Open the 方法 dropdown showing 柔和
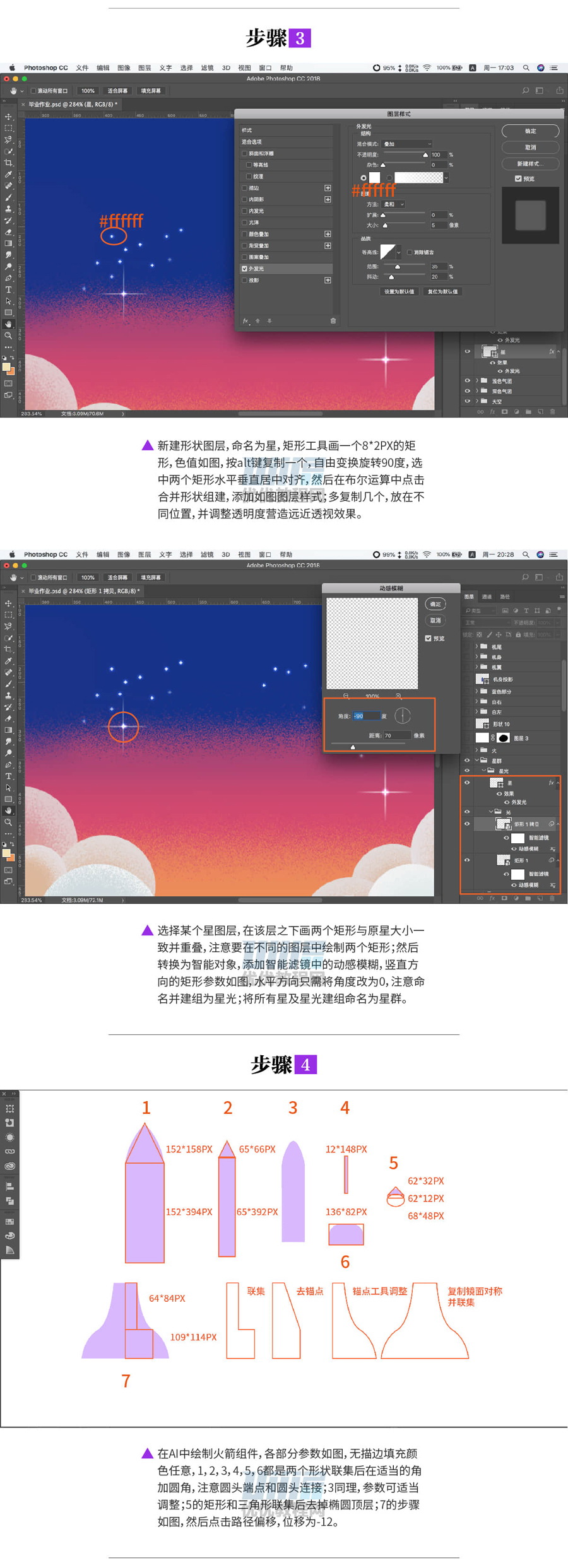Image resolution: width=568 pixels, height=1568 pixels. pos(393,204)
